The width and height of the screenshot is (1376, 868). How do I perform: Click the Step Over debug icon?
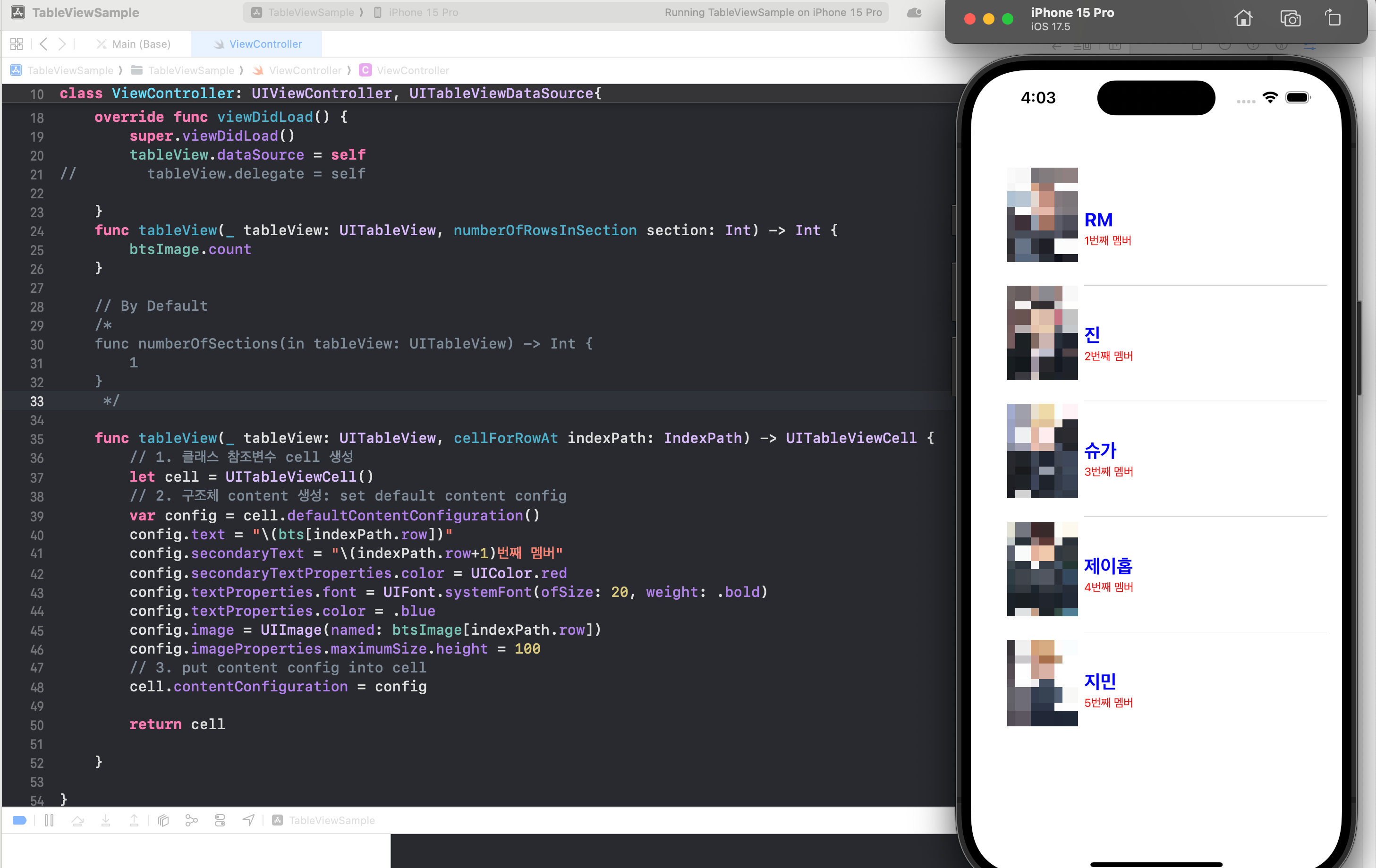[78, 820]
